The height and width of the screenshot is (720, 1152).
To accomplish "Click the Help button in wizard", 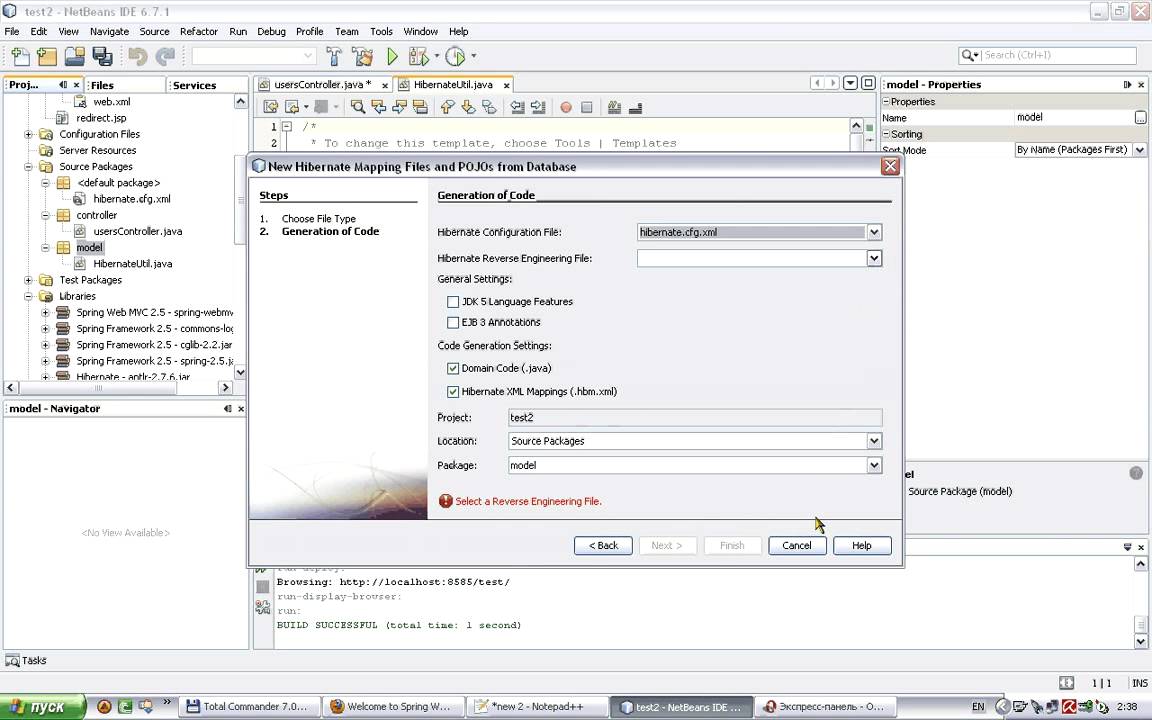I will (x=862, y=545).
